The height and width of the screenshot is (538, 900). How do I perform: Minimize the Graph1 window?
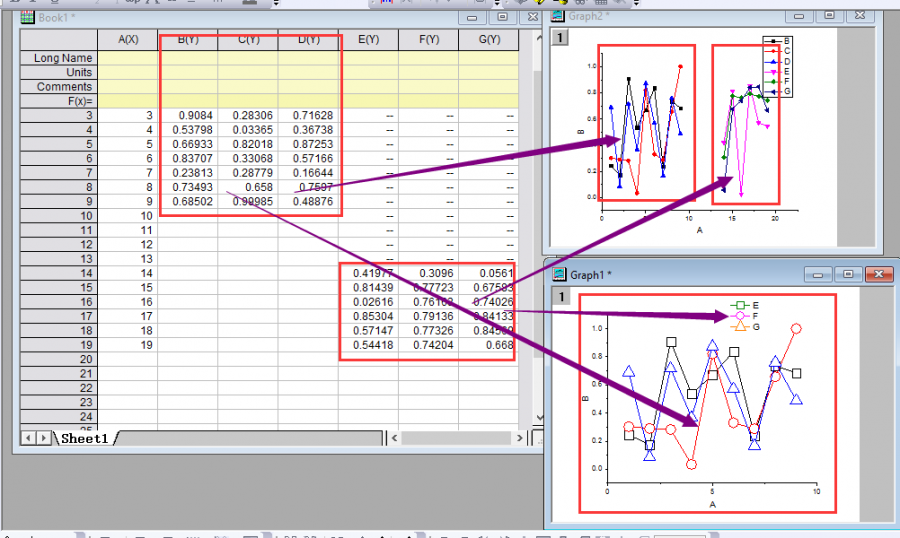818,274
